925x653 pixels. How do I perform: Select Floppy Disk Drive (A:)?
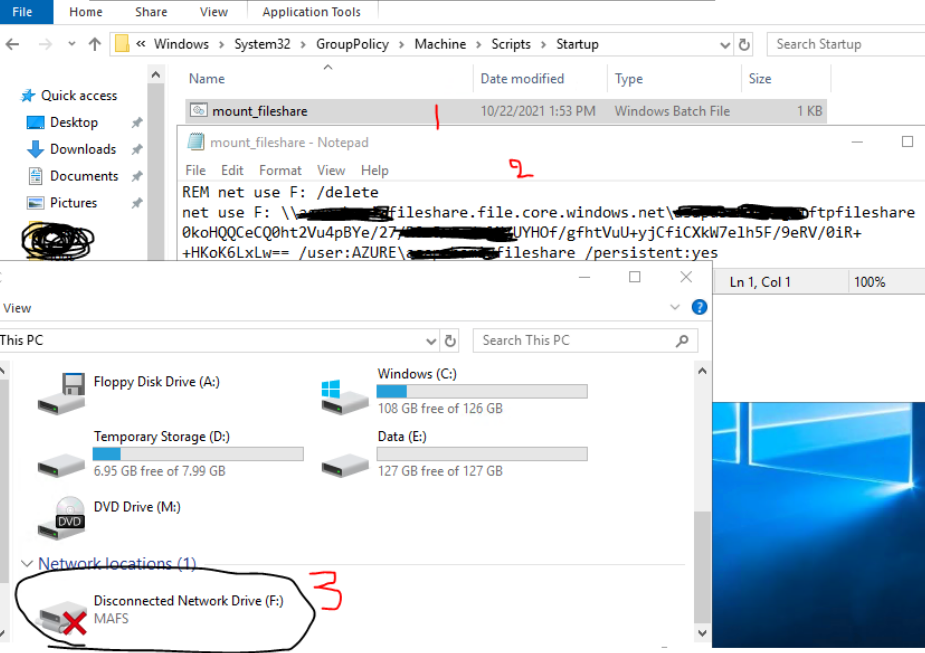pyautogui.click(x=130, y=392)
